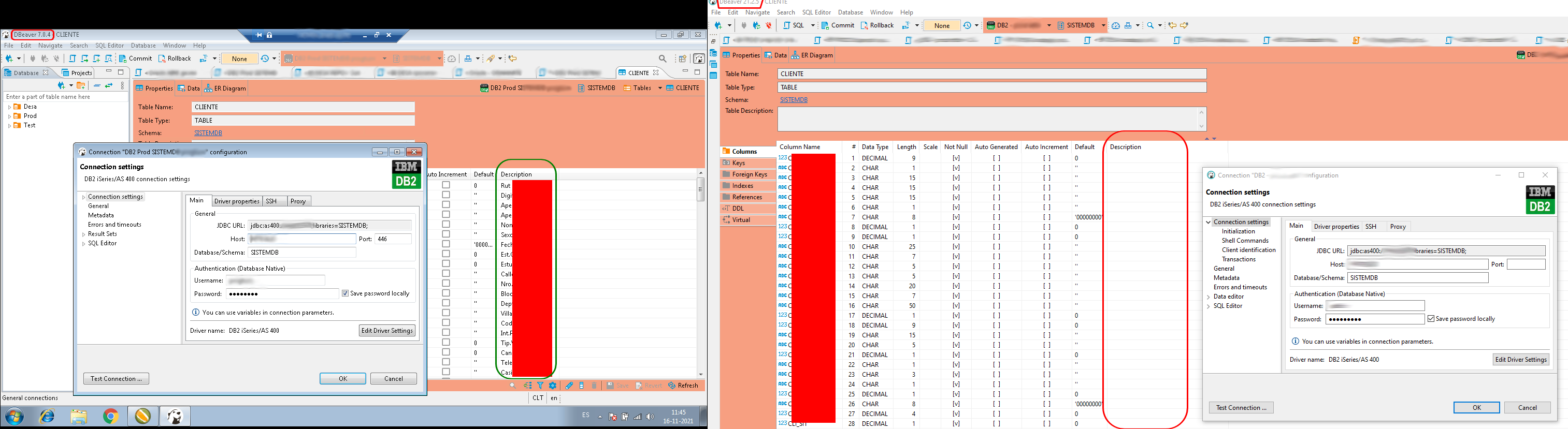Open the Tables breadcrumb dropdown arrow in DBeaver 7.0.4
Viewport: 1568px width, 429px height.
click(x=660, y=88)
